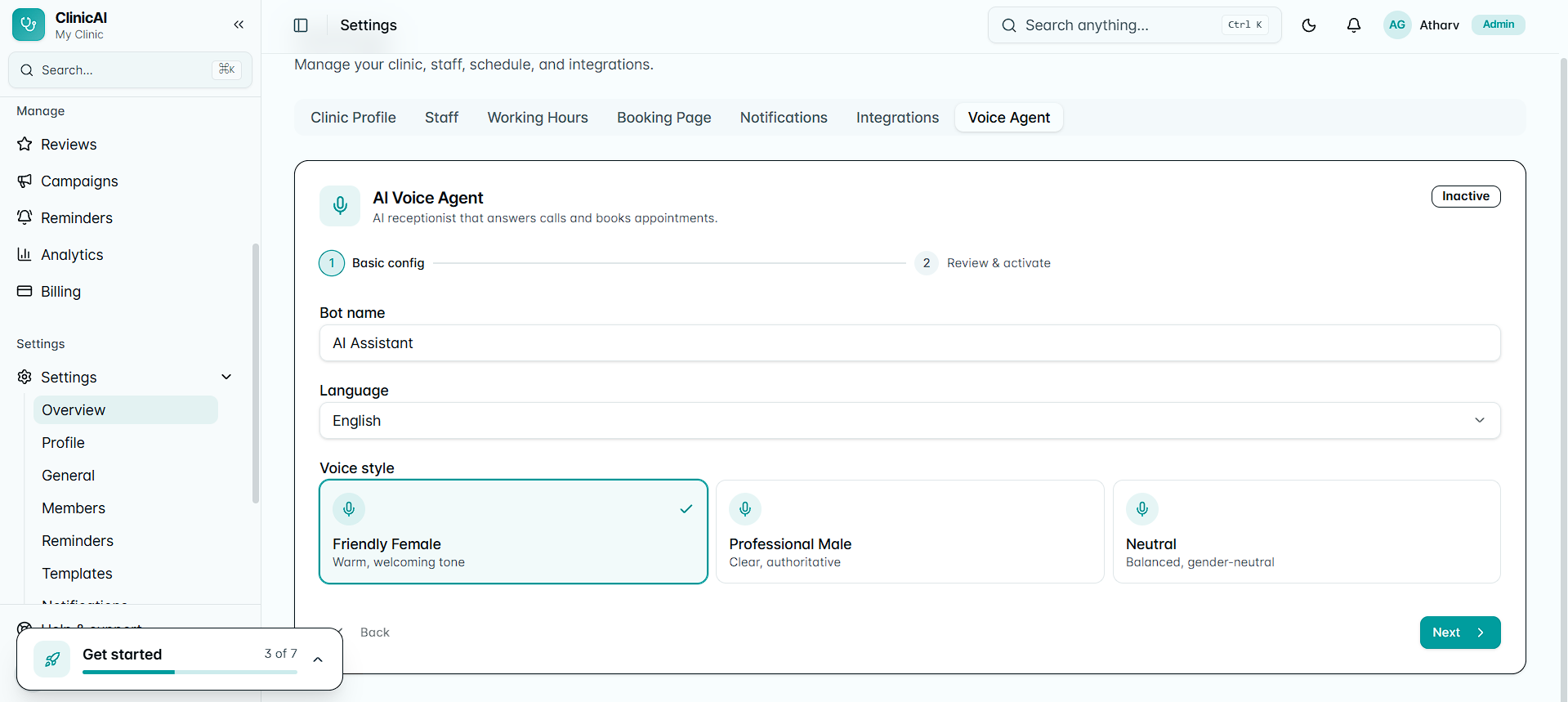Viewport: 1568px width, 702px height.
Task: Click the sidebar scrollbar
Action: pos(256,373)
